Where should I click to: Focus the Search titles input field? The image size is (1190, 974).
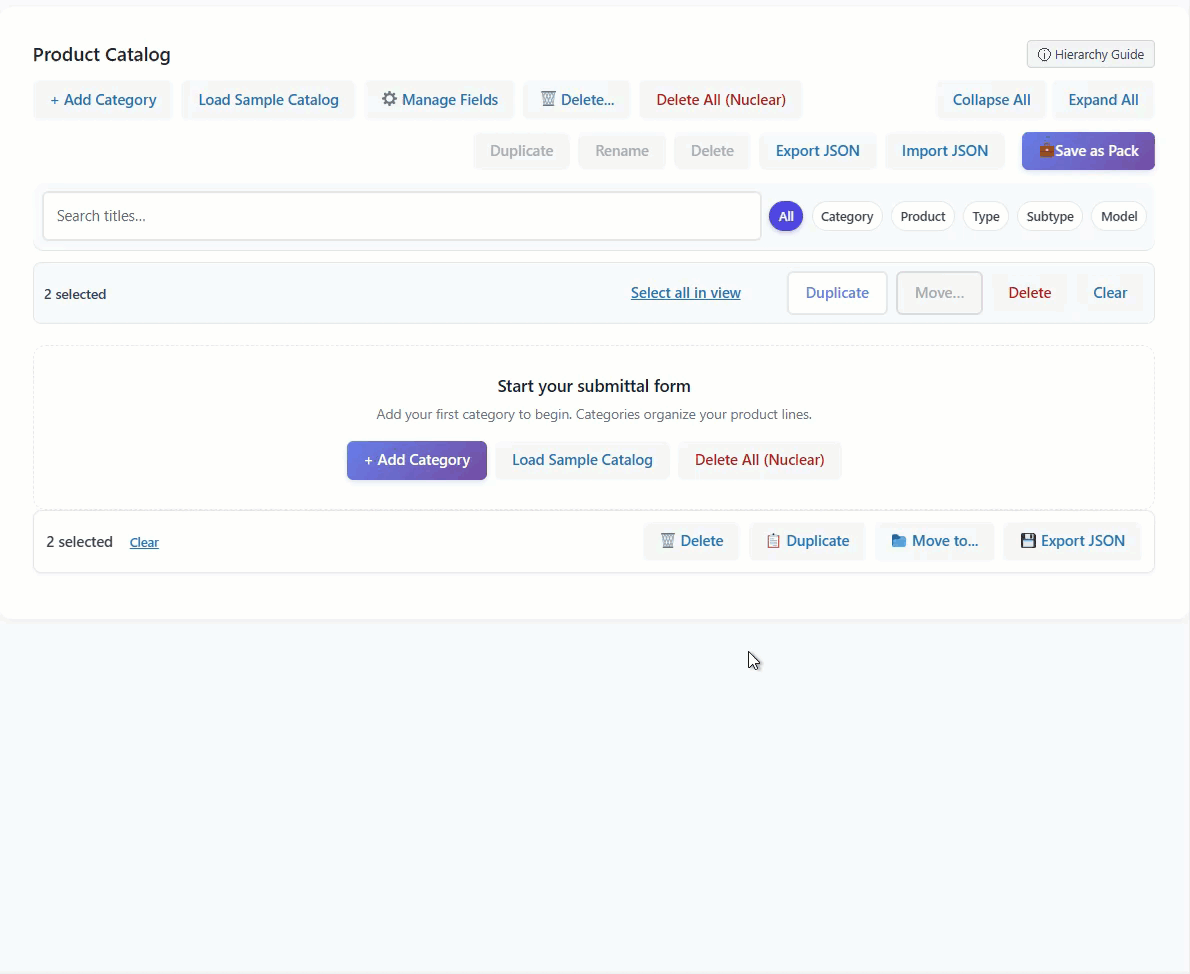pos(401,216)
